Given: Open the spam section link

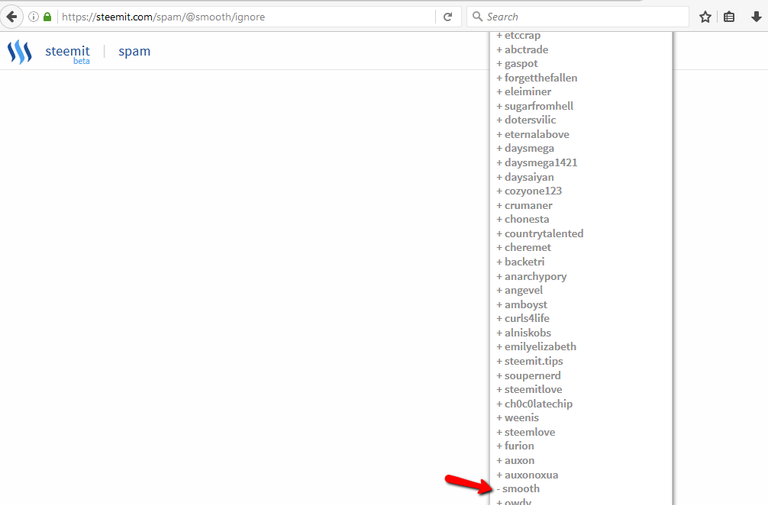Looking at the screenshot, I should click(x=134, y=51).
